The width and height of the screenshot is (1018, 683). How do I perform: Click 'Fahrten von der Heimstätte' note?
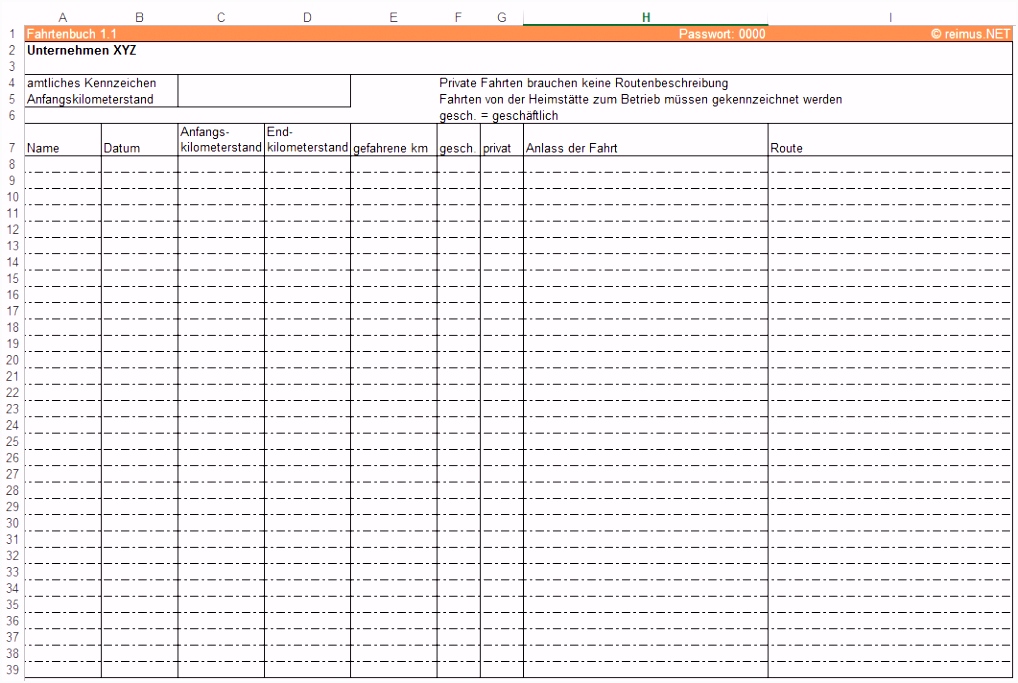coord(640,99)
